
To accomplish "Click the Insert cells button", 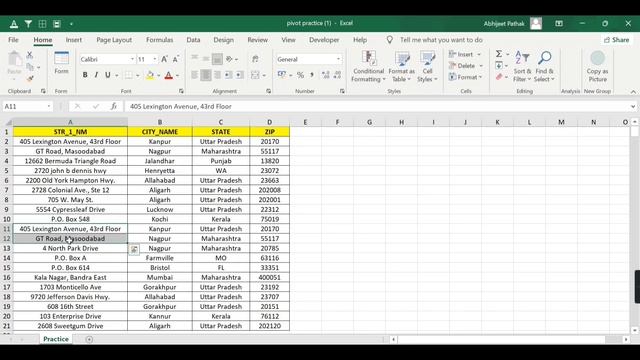I will tap(465, 54).
